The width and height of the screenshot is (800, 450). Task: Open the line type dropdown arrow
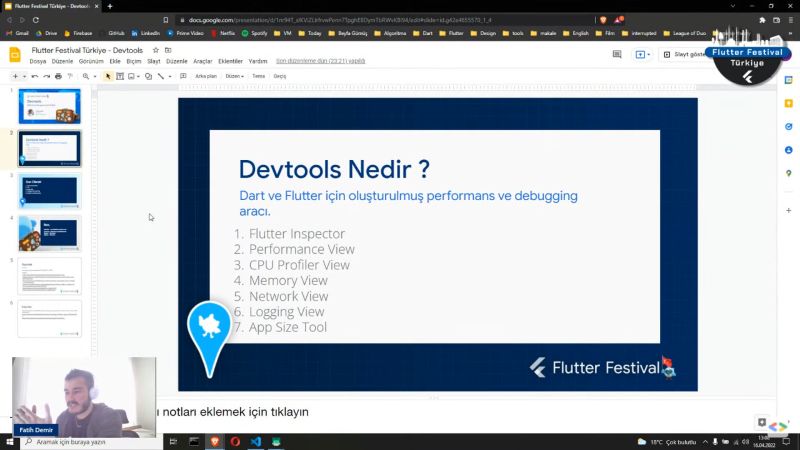pyautogui.click(x=170, y=77)
